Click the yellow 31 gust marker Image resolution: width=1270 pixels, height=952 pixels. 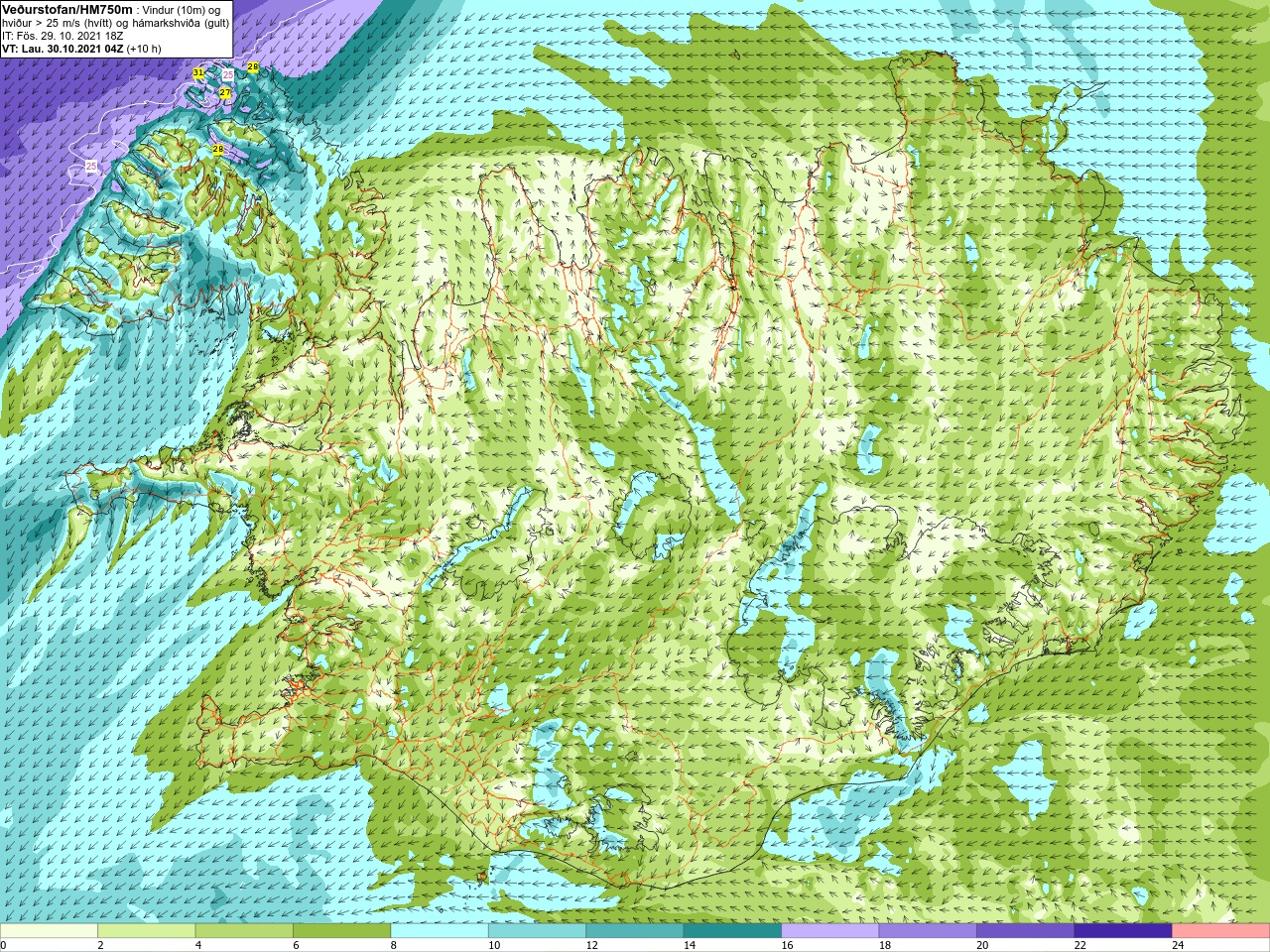(x=198, y=73)
